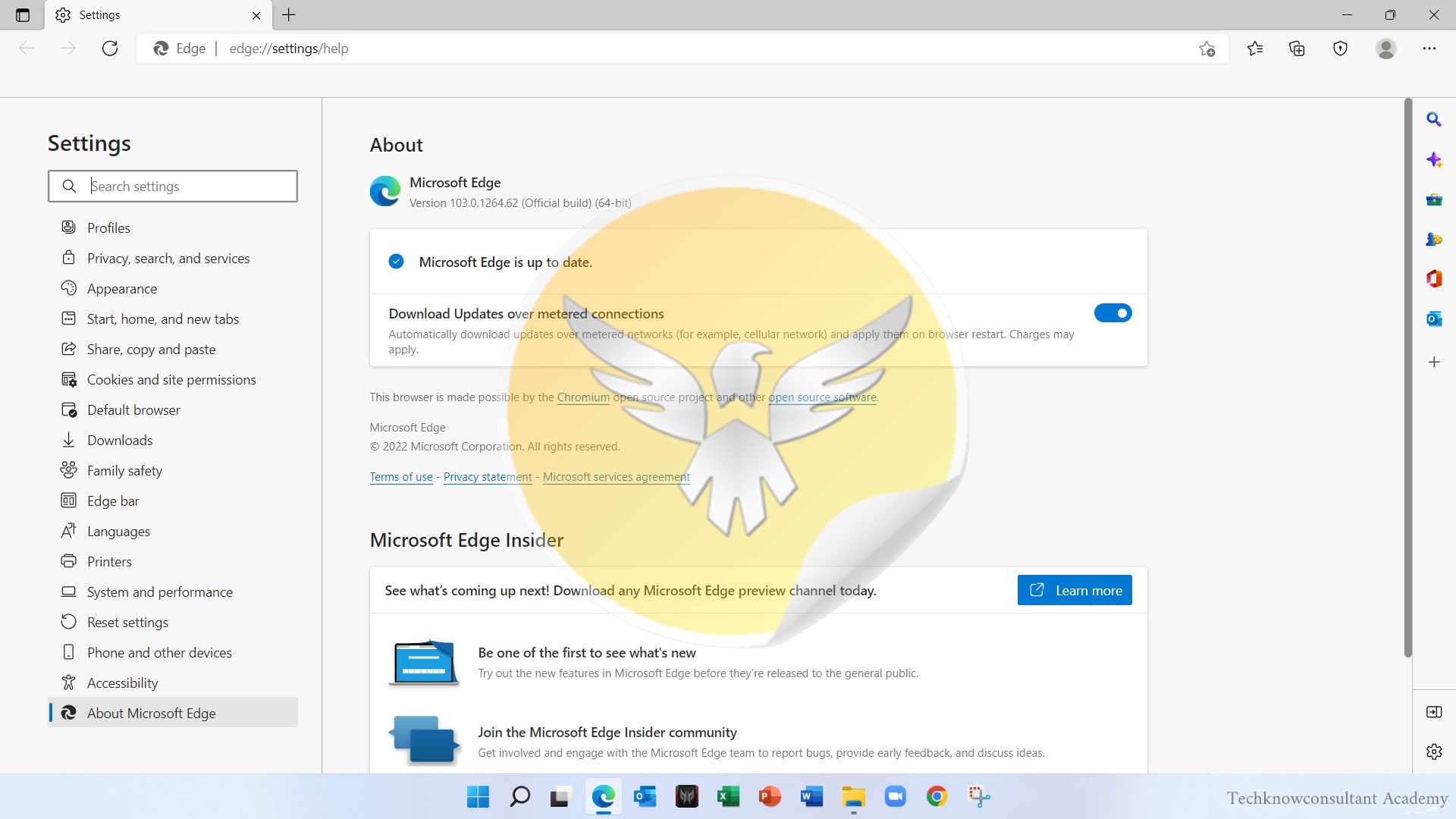Screen dimensions: 1456x819
Task: Click the Learn more button
Action: click(x=1074, y=591)
